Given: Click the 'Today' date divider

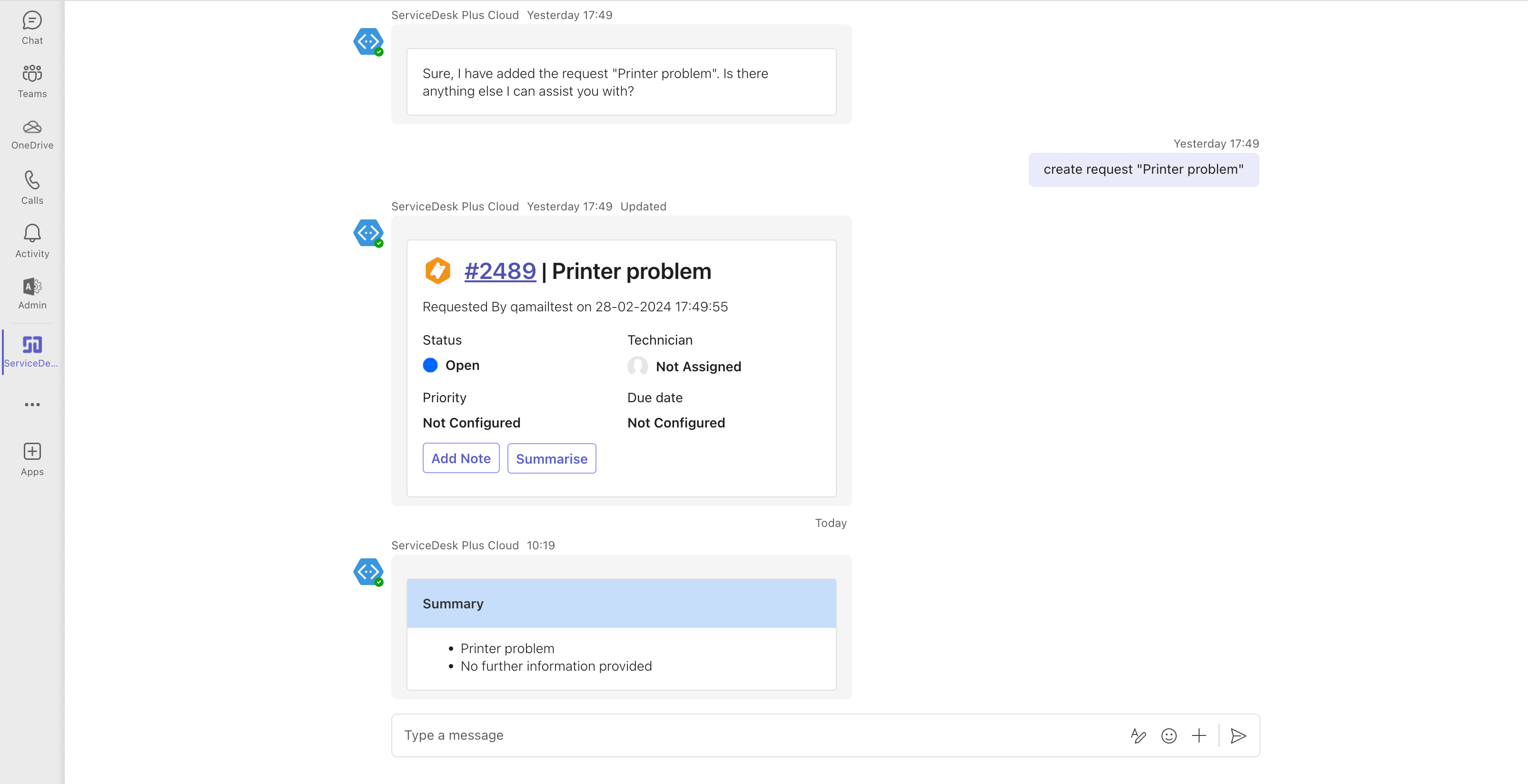Looking at the screenshot, I should tap(831, 523).
